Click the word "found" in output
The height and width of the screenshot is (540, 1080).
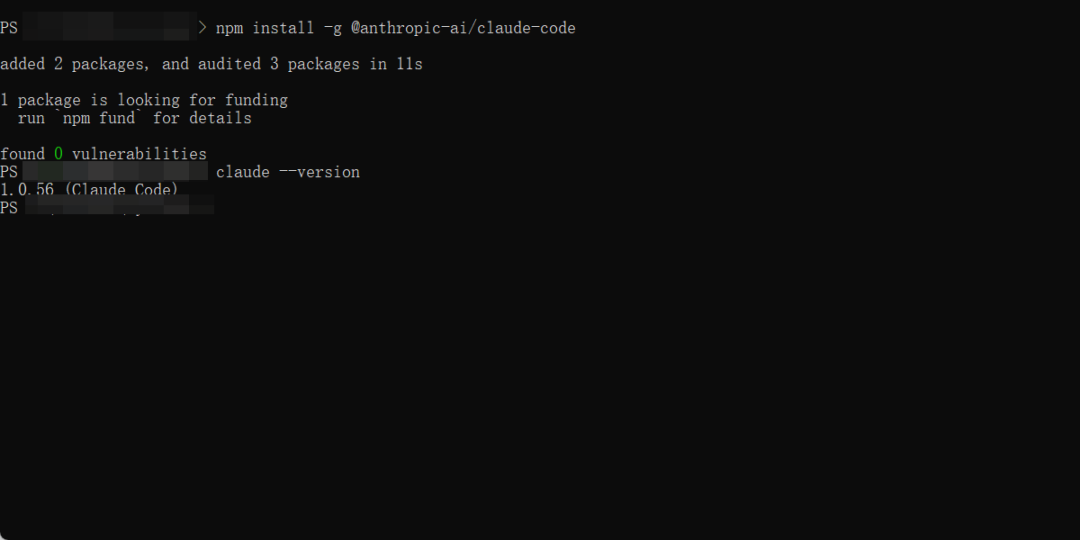pyautogui.click(x=22, y=154)
